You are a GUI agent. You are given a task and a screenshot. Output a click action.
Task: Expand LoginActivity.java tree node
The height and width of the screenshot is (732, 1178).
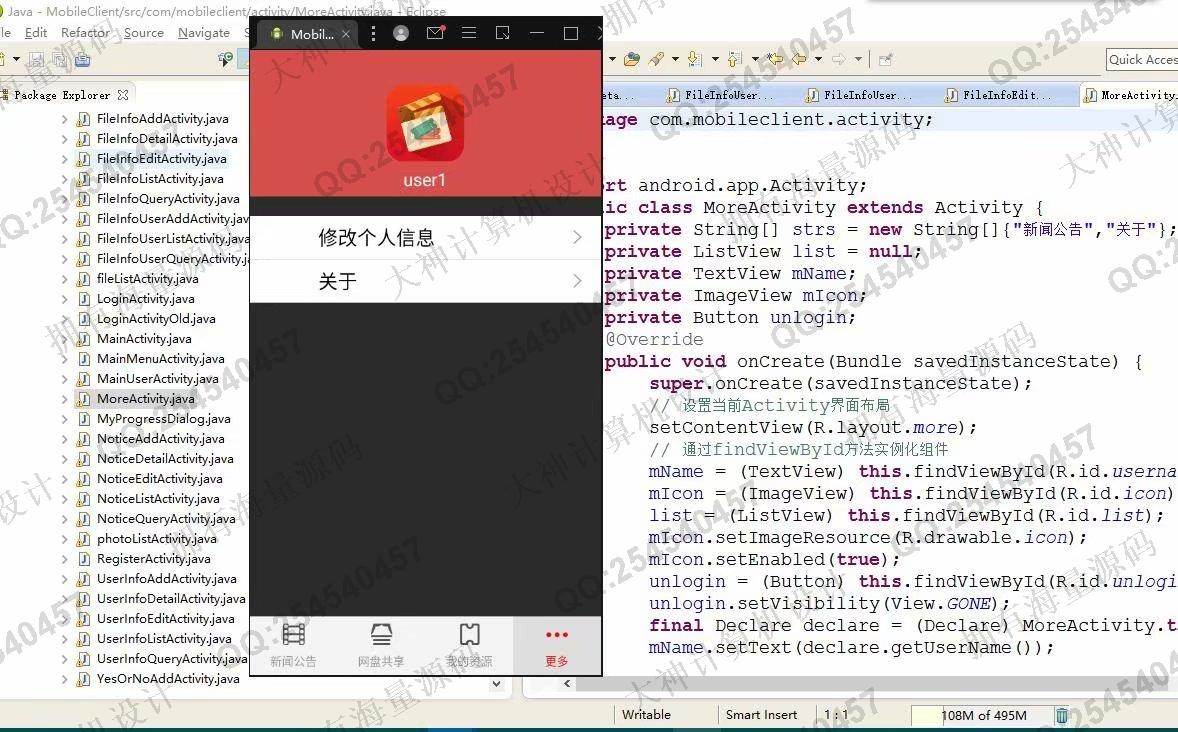tap(65, 299)
